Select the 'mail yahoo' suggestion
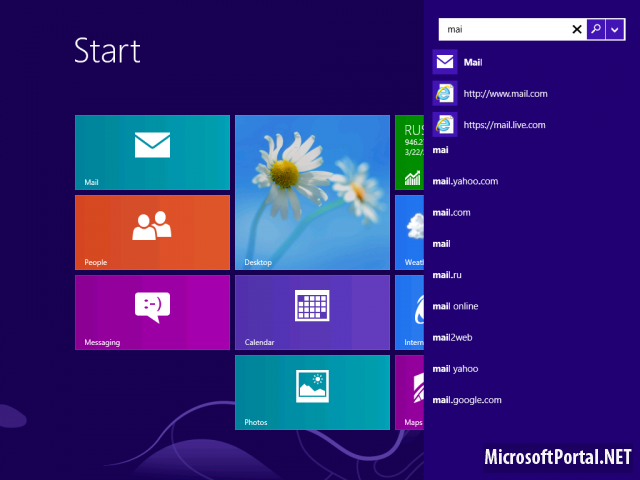 (455, 369)
